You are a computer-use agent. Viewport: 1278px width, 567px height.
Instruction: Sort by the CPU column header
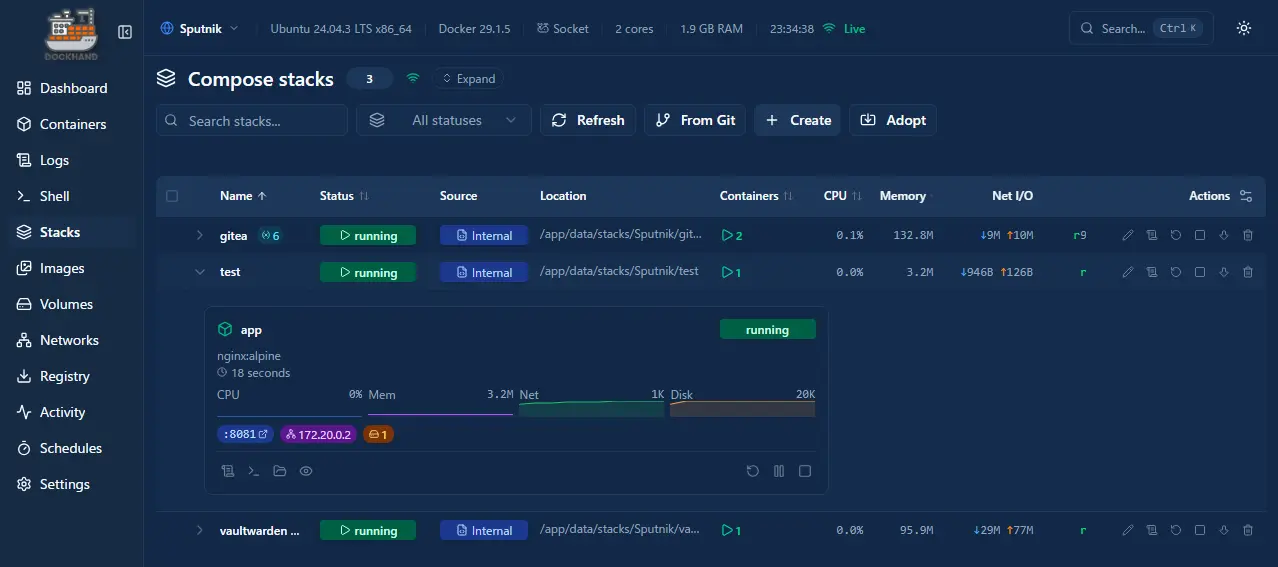(x=842, y=196)
